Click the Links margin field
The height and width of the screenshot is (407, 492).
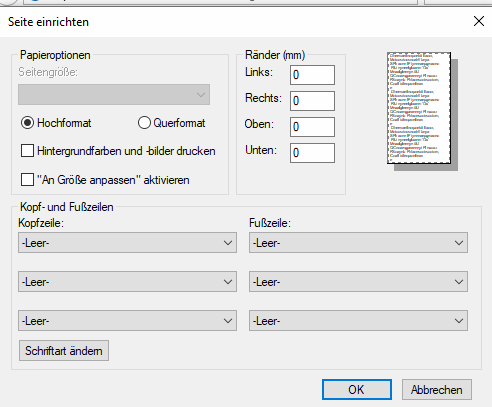click(x=312, y=75)
